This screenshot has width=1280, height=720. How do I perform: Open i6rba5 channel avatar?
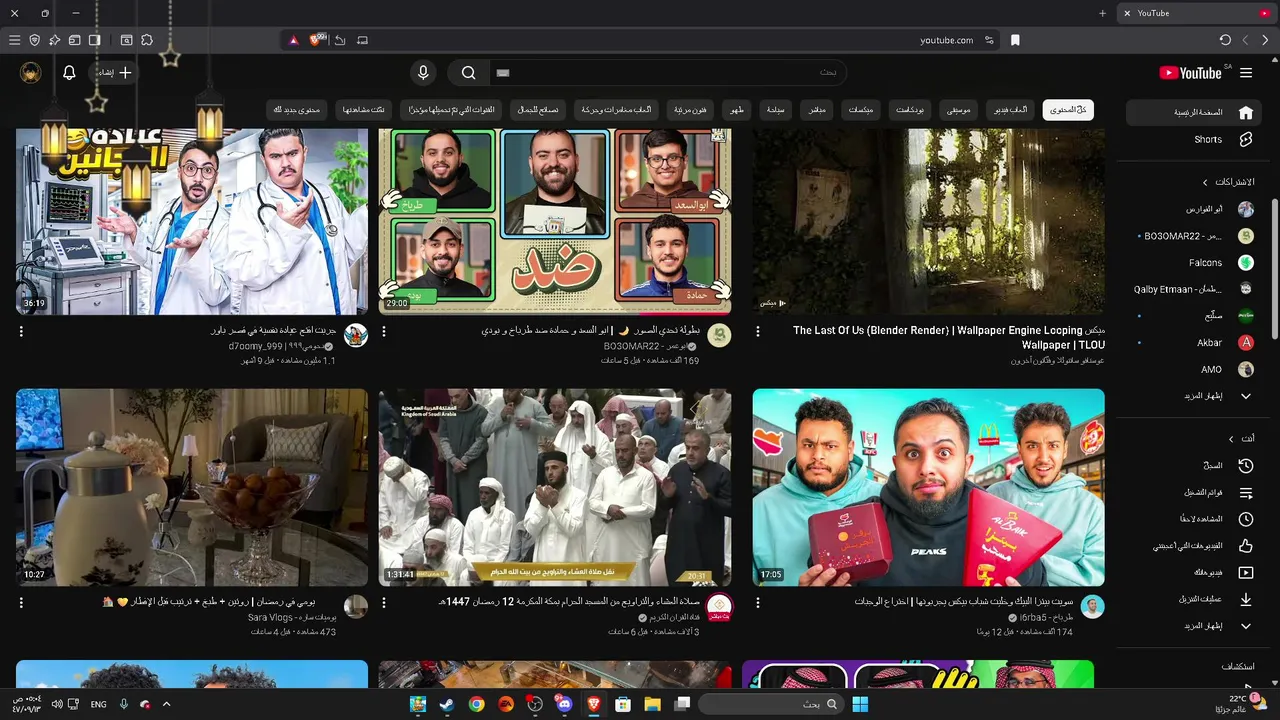pos(1093,606)
